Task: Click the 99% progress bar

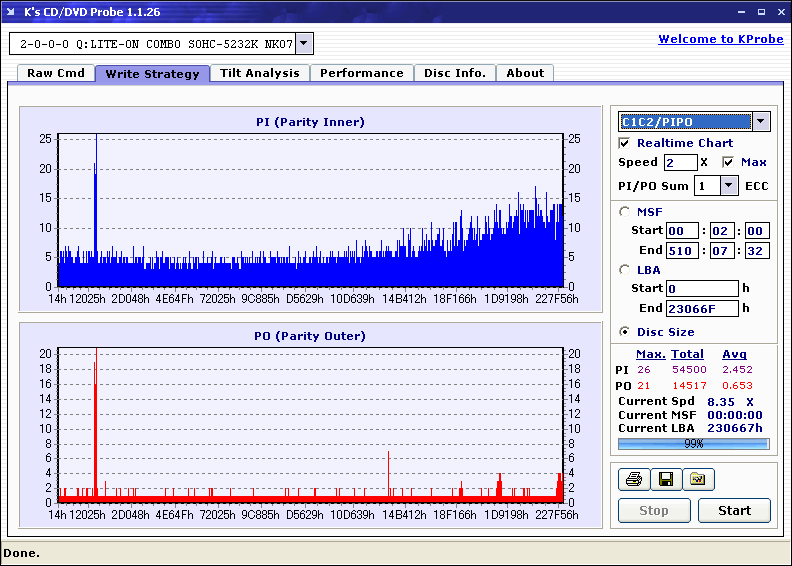Action: 694,444
